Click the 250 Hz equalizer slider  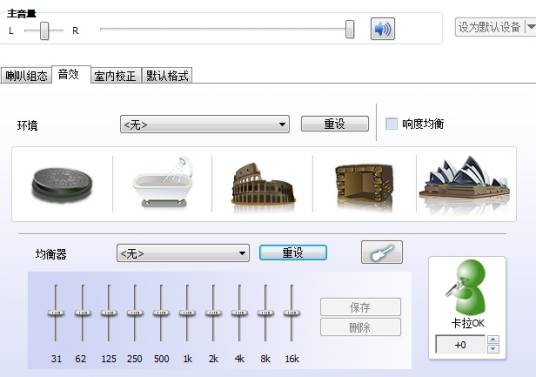tap(135, 313)
